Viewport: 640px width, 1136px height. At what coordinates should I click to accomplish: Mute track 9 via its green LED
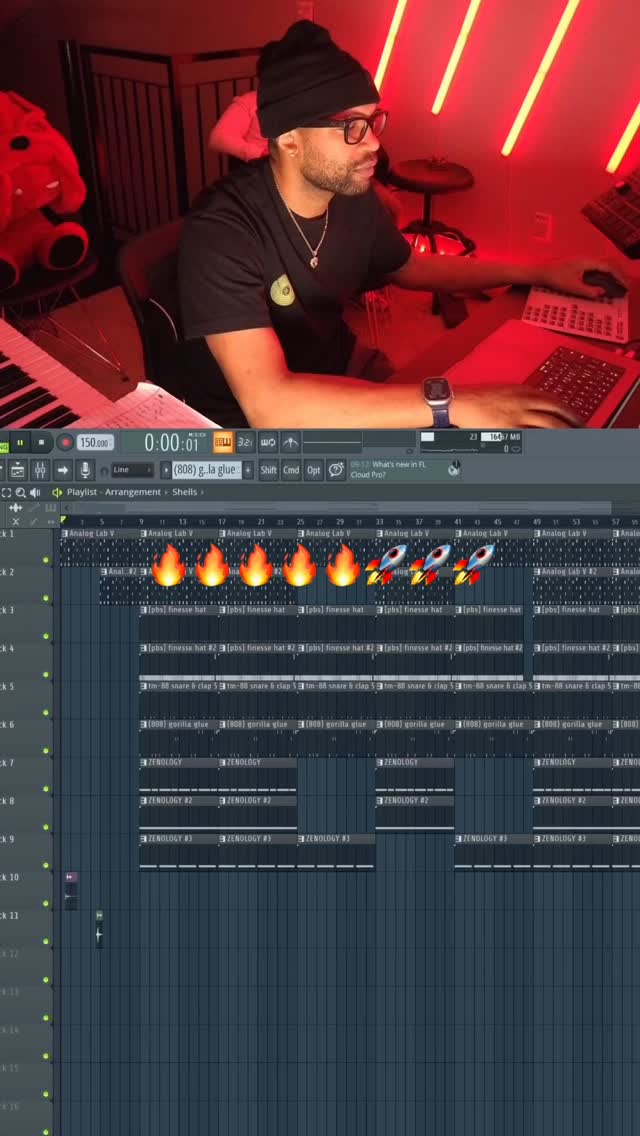click(46, 865)
